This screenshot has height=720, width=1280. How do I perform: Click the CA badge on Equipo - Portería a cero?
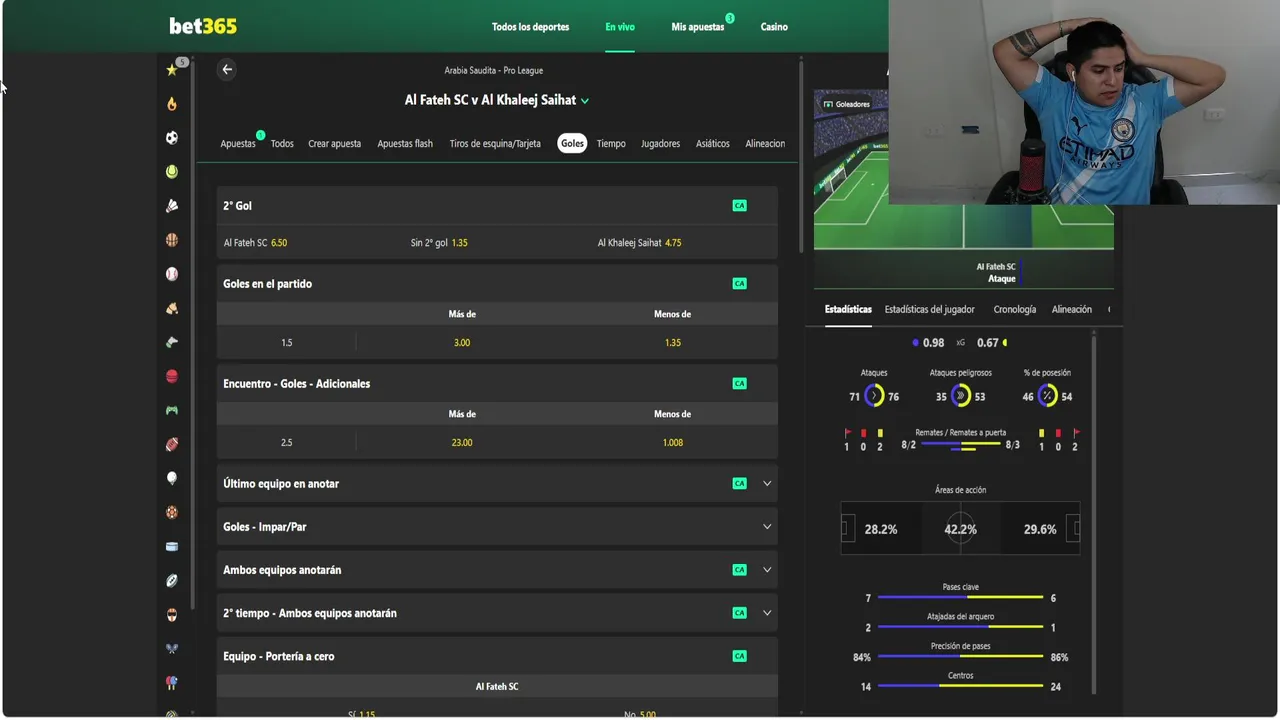[x=739, y=656]
